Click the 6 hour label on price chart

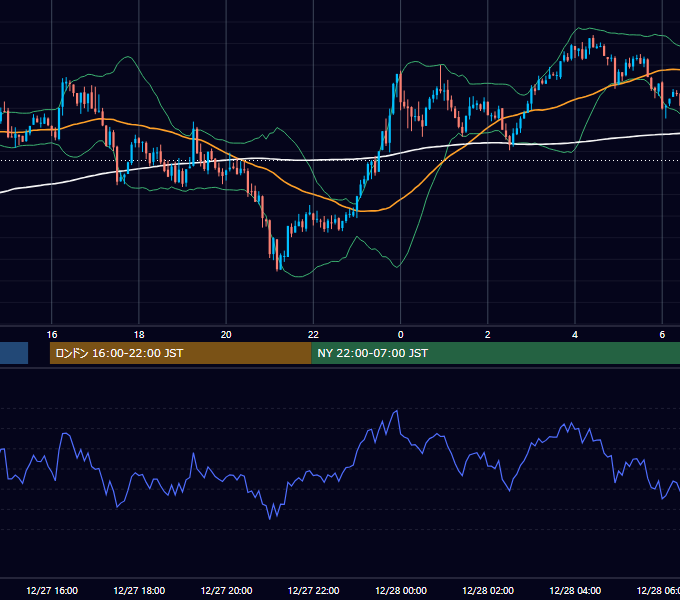(x=662, y=335)
